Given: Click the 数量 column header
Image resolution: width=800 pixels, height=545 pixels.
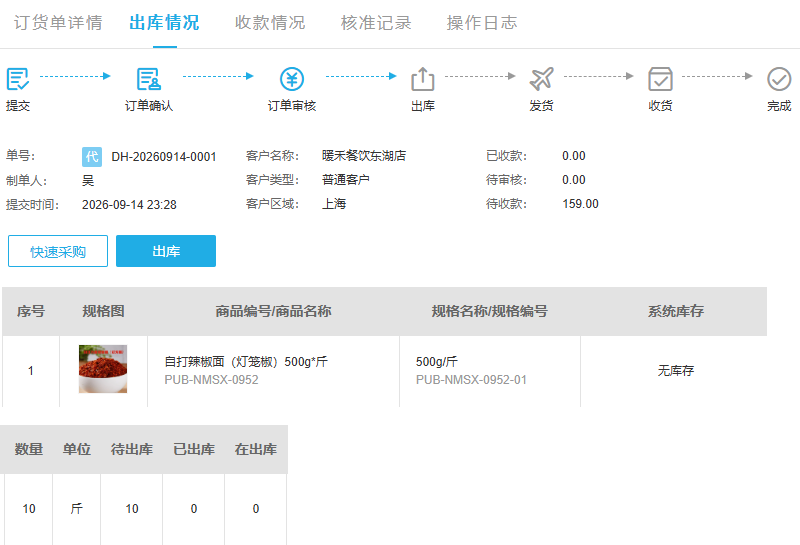Looking at the screenshot, I should 29,450.
